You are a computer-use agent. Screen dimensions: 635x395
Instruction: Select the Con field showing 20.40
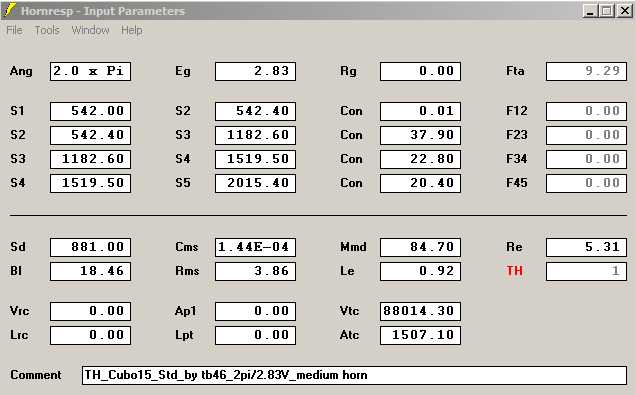pyautogui.click(x=420, y=183)
